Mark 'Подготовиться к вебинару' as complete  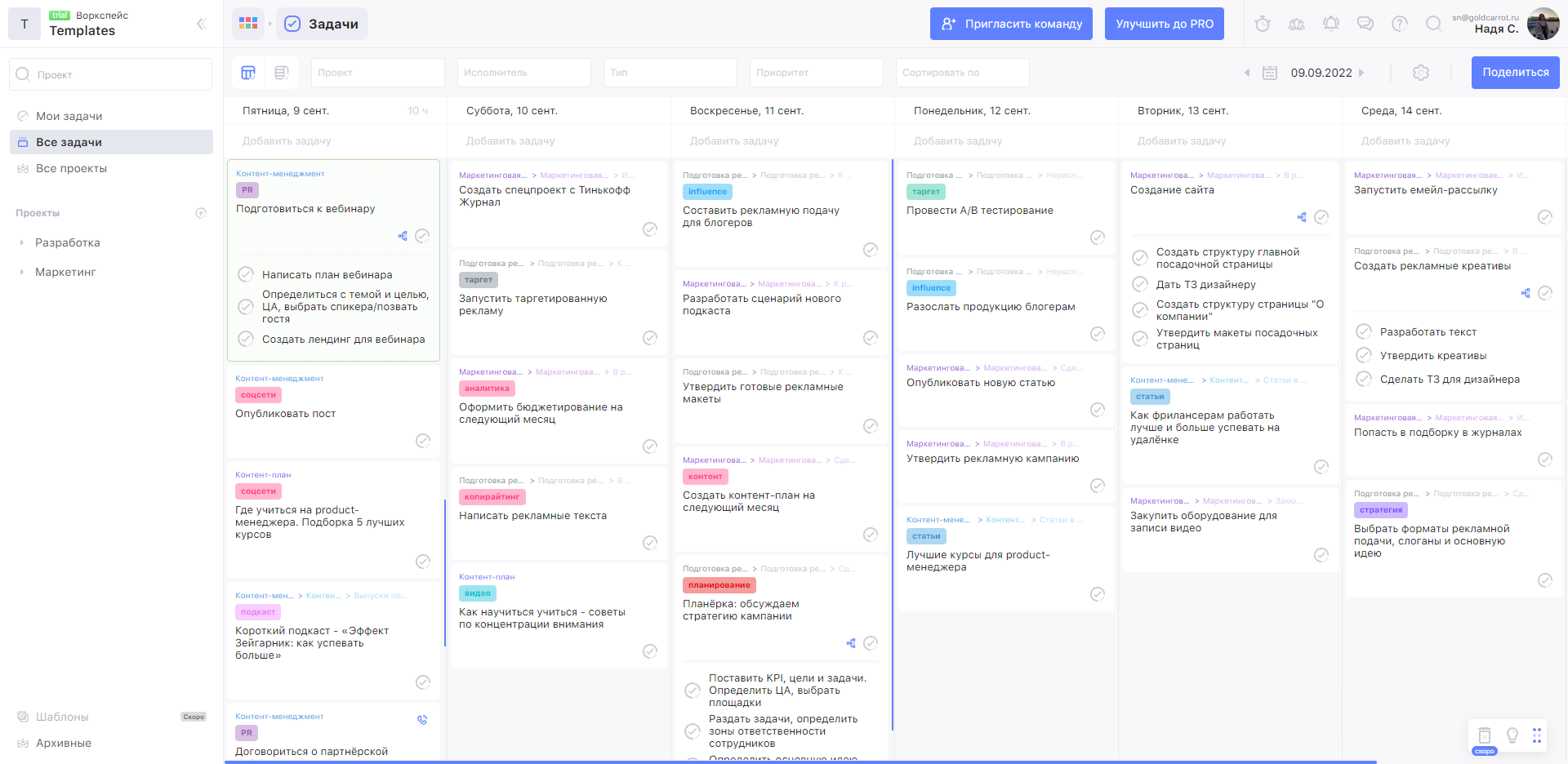click(422, 236)
